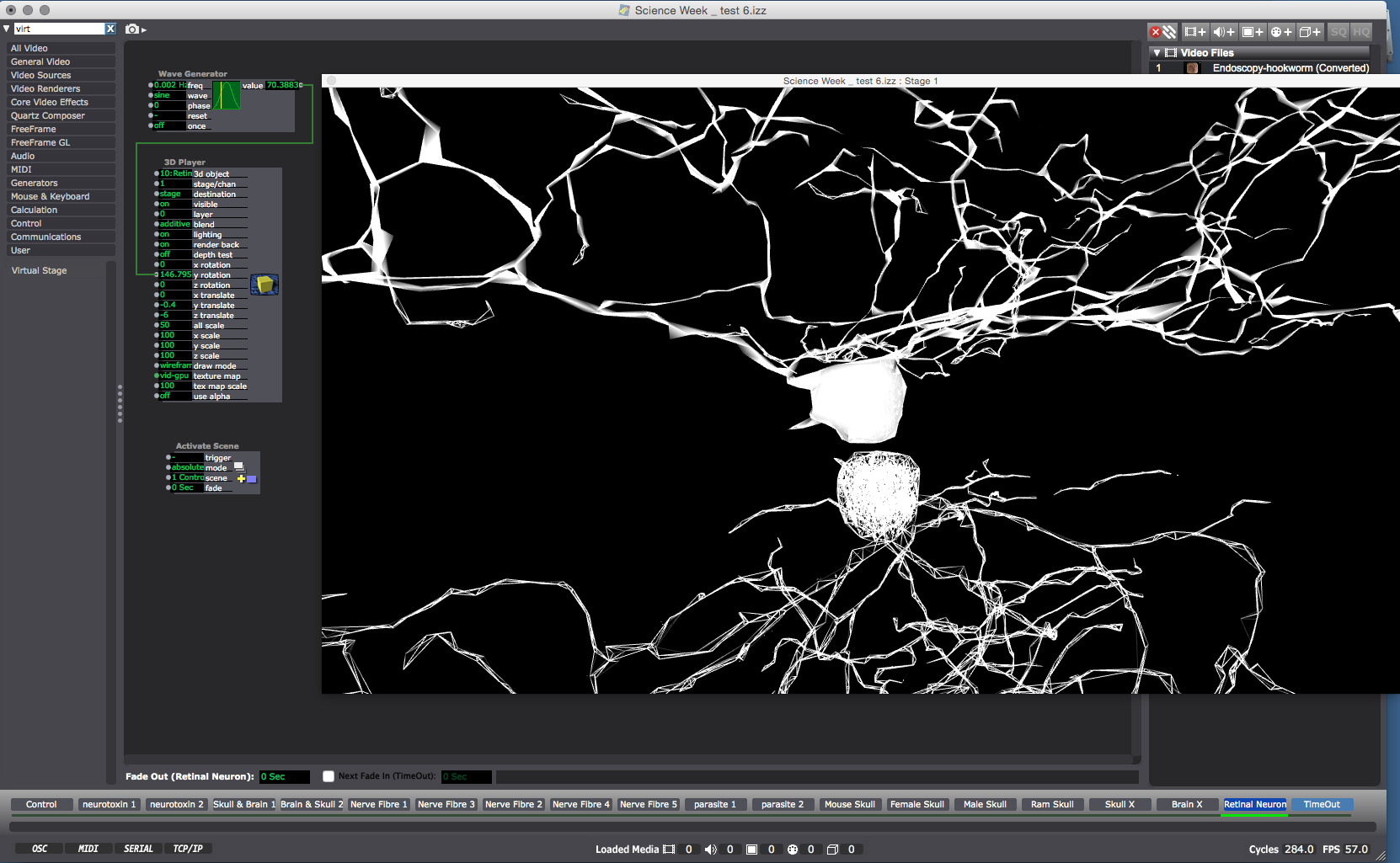Select the All Video actor category

click(61, 48)
